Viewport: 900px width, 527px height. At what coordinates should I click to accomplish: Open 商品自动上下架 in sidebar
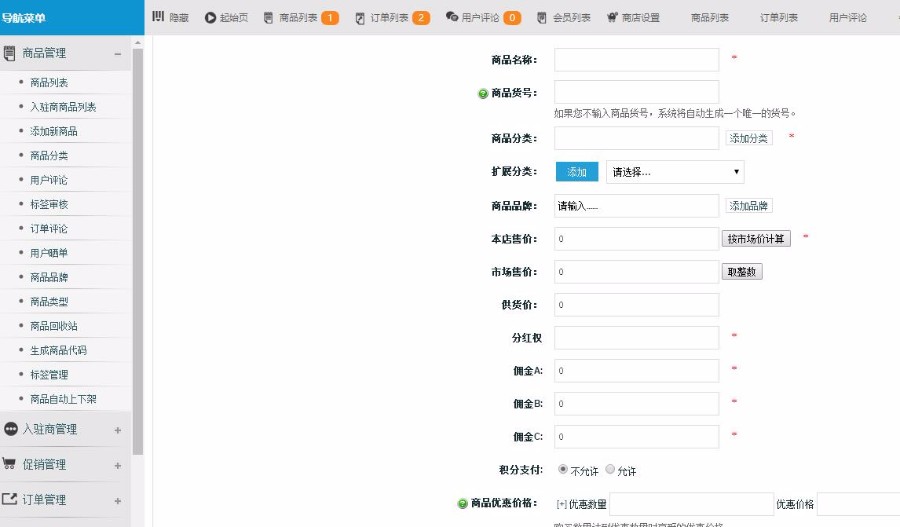63,399
